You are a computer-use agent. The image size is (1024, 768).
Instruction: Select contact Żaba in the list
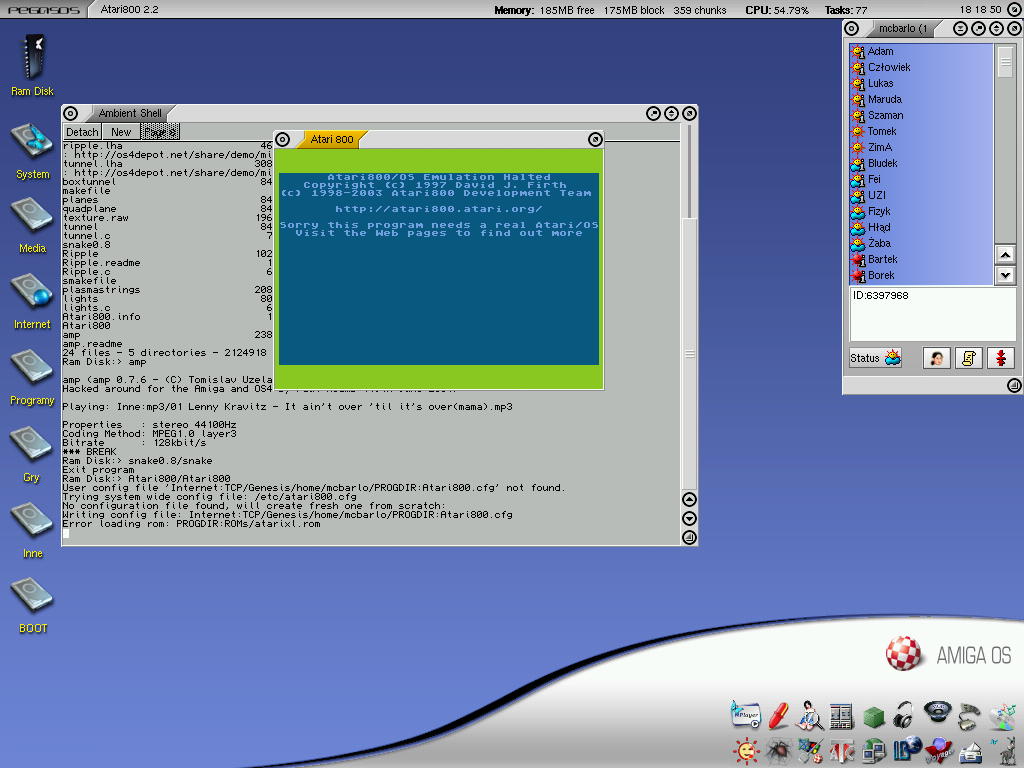coord(921,244)
